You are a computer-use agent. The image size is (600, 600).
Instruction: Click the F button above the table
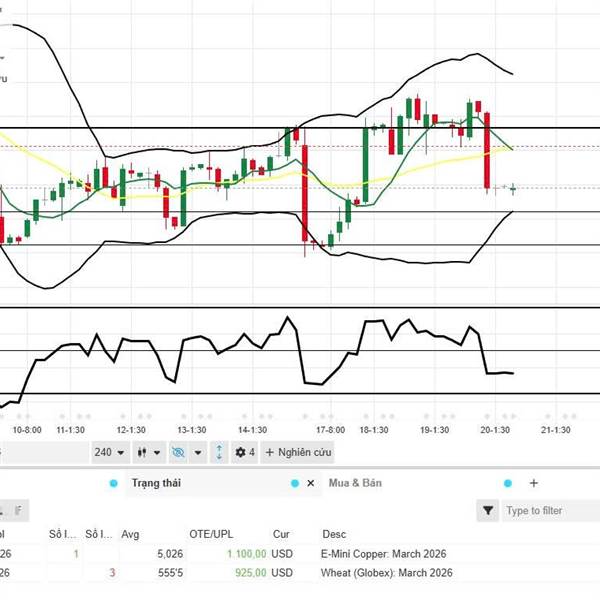(x=18, y=510)
